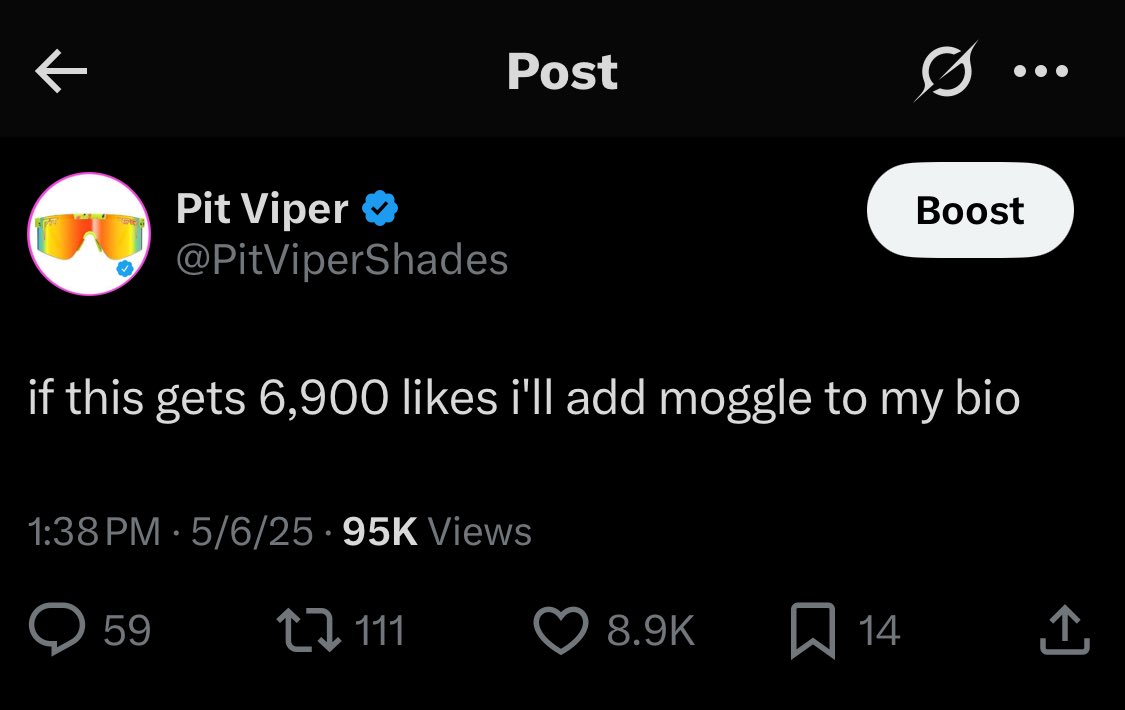Select the post text about moggle
The width and height of the screenshot is (1125, 710).
coord(525,399)
